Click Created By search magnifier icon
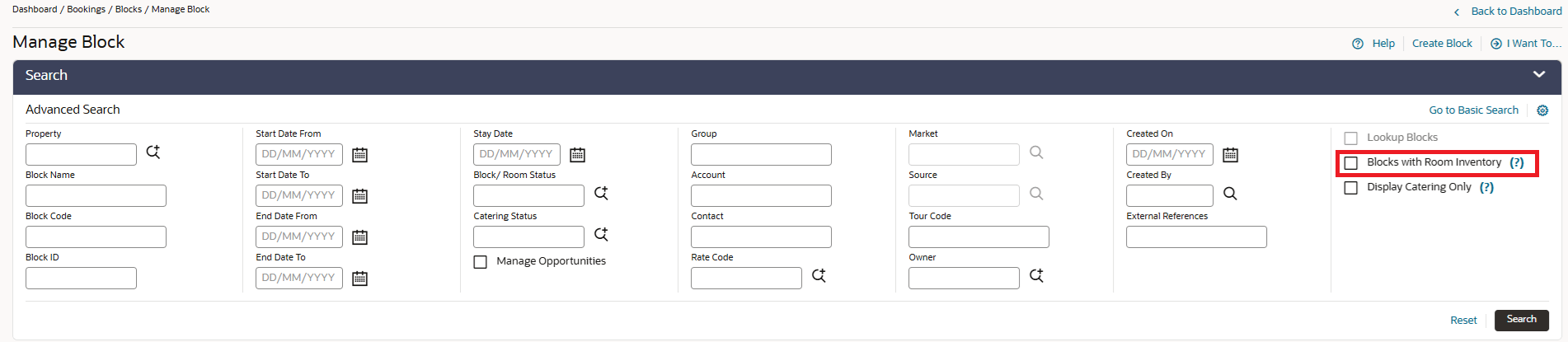 coord(1230,194)
